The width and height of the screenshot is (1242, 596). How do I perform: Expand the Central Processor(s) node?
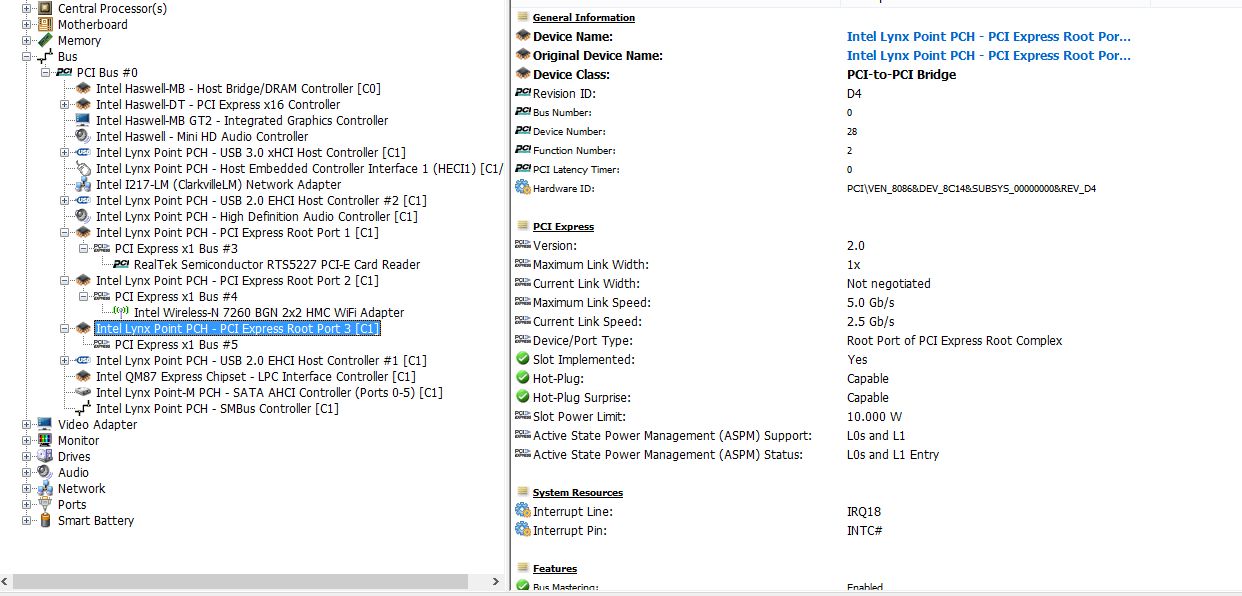[x=26, y=8]
